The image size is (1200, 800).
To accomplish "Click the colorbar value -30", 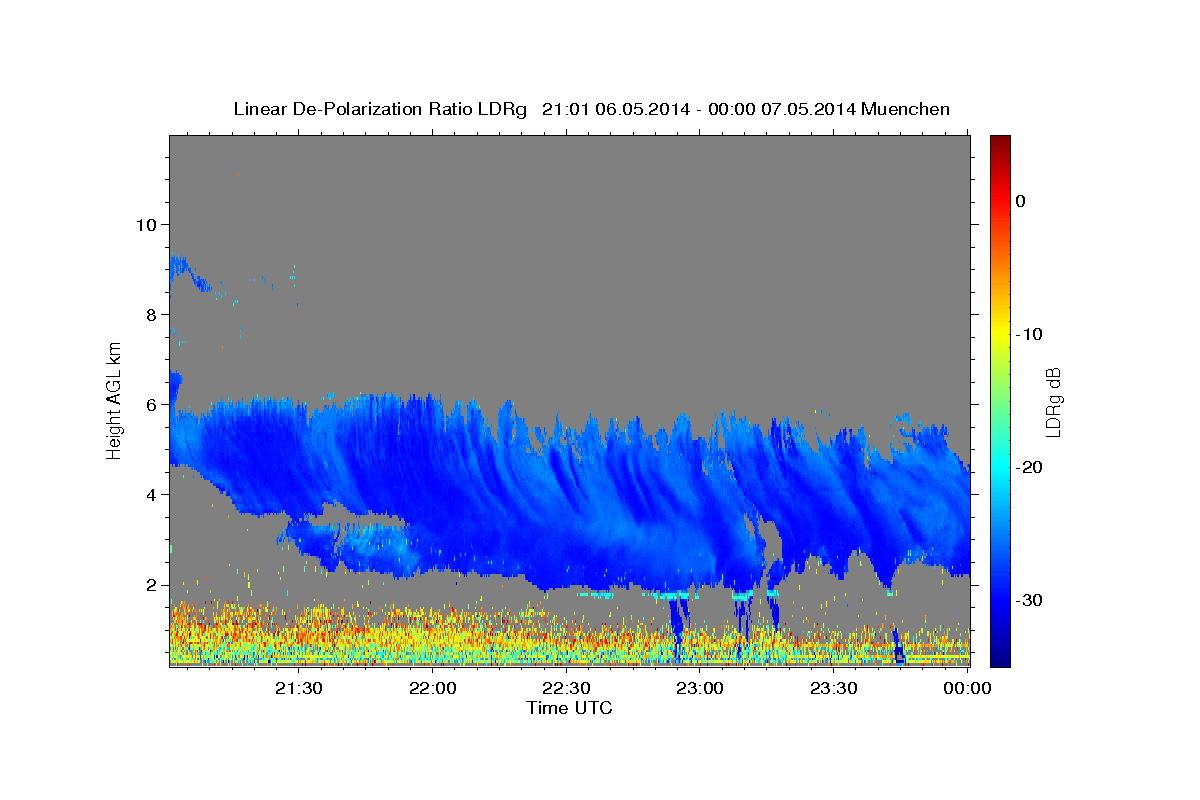I will [1029, 600].
